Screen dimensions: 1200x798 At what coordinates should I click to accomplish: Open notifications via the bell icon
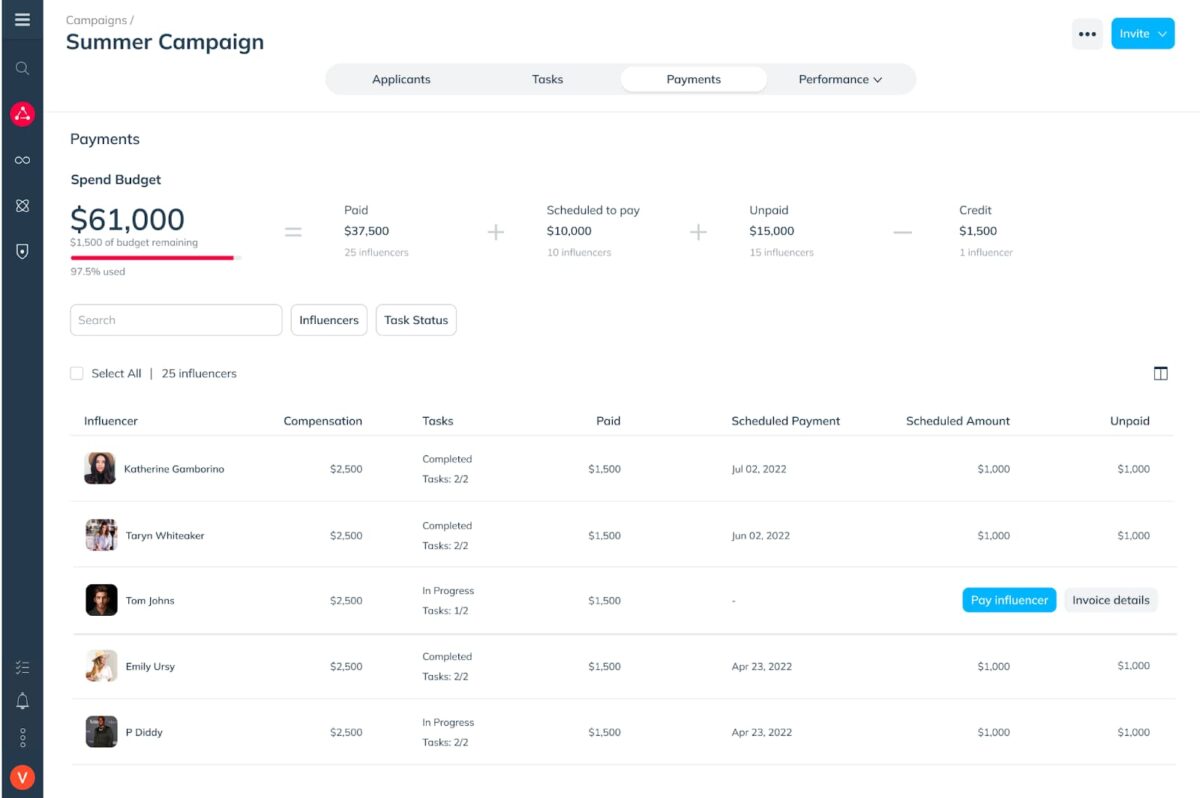pyautogui.click(x=22, y=701)
